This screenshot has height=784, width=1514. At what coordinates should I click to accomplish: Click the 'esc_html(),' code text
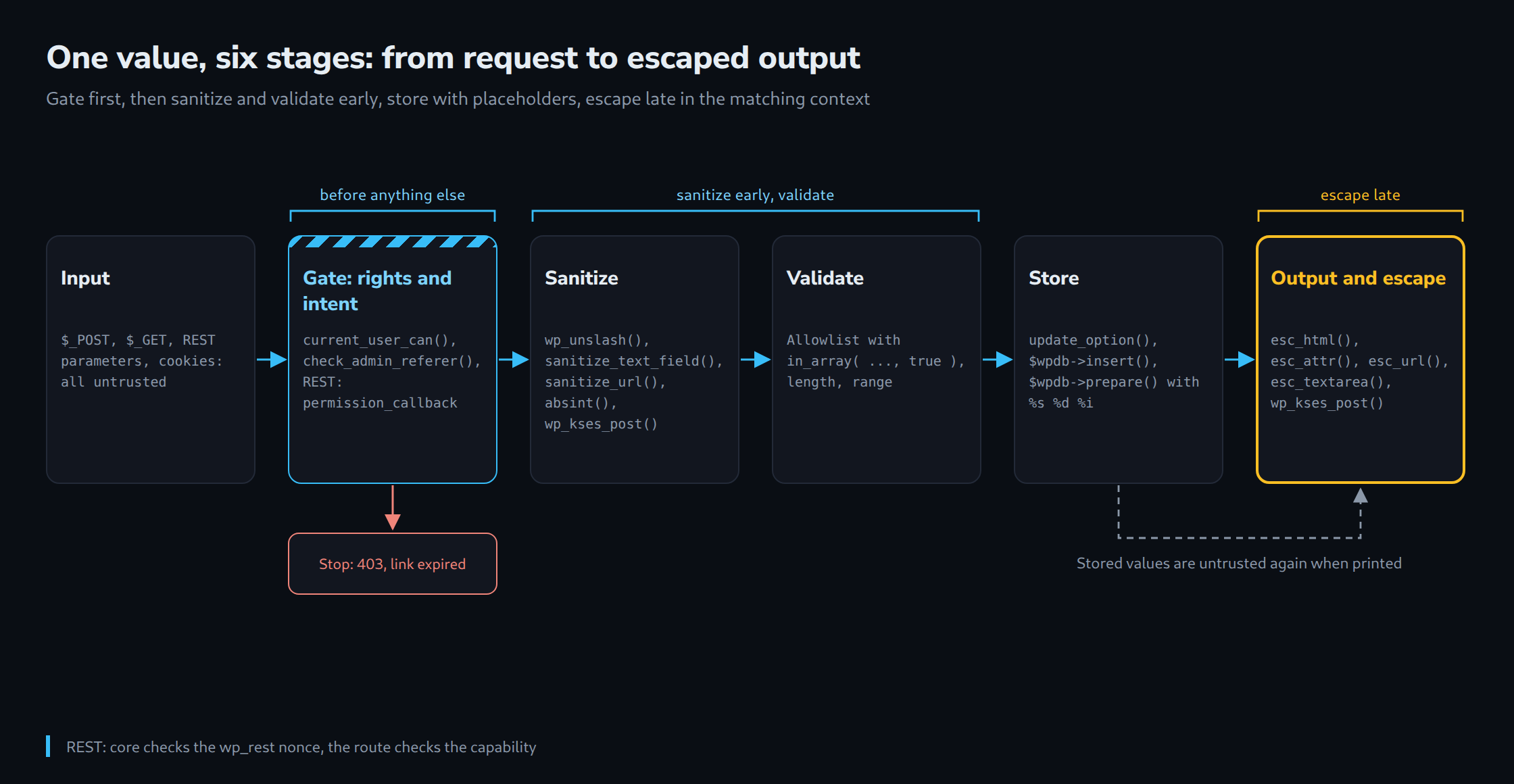1315,340
